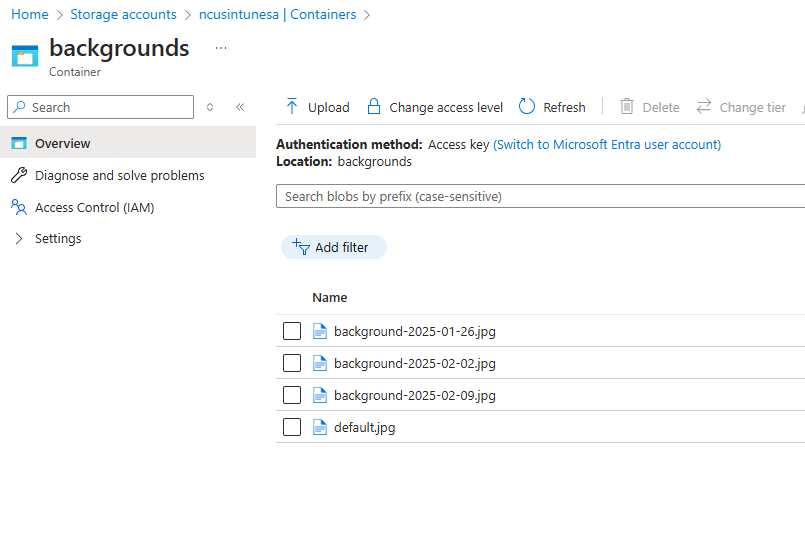Open the Overview menu item
Viewport: 805px width, 536px height.
[x=62, y=144]
